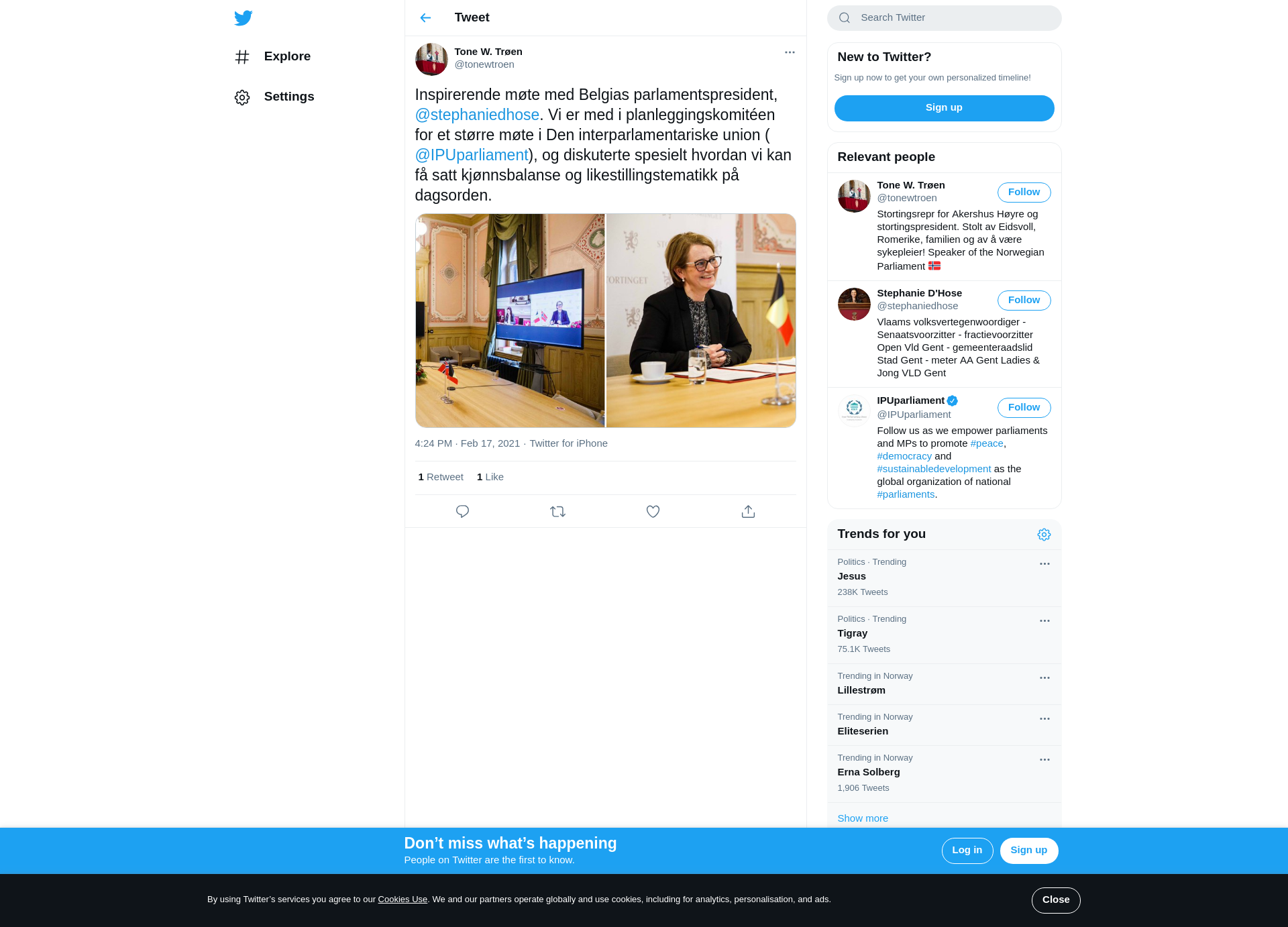Follow IPUparliament
1288x927 pixels.
pos(1024,407)
